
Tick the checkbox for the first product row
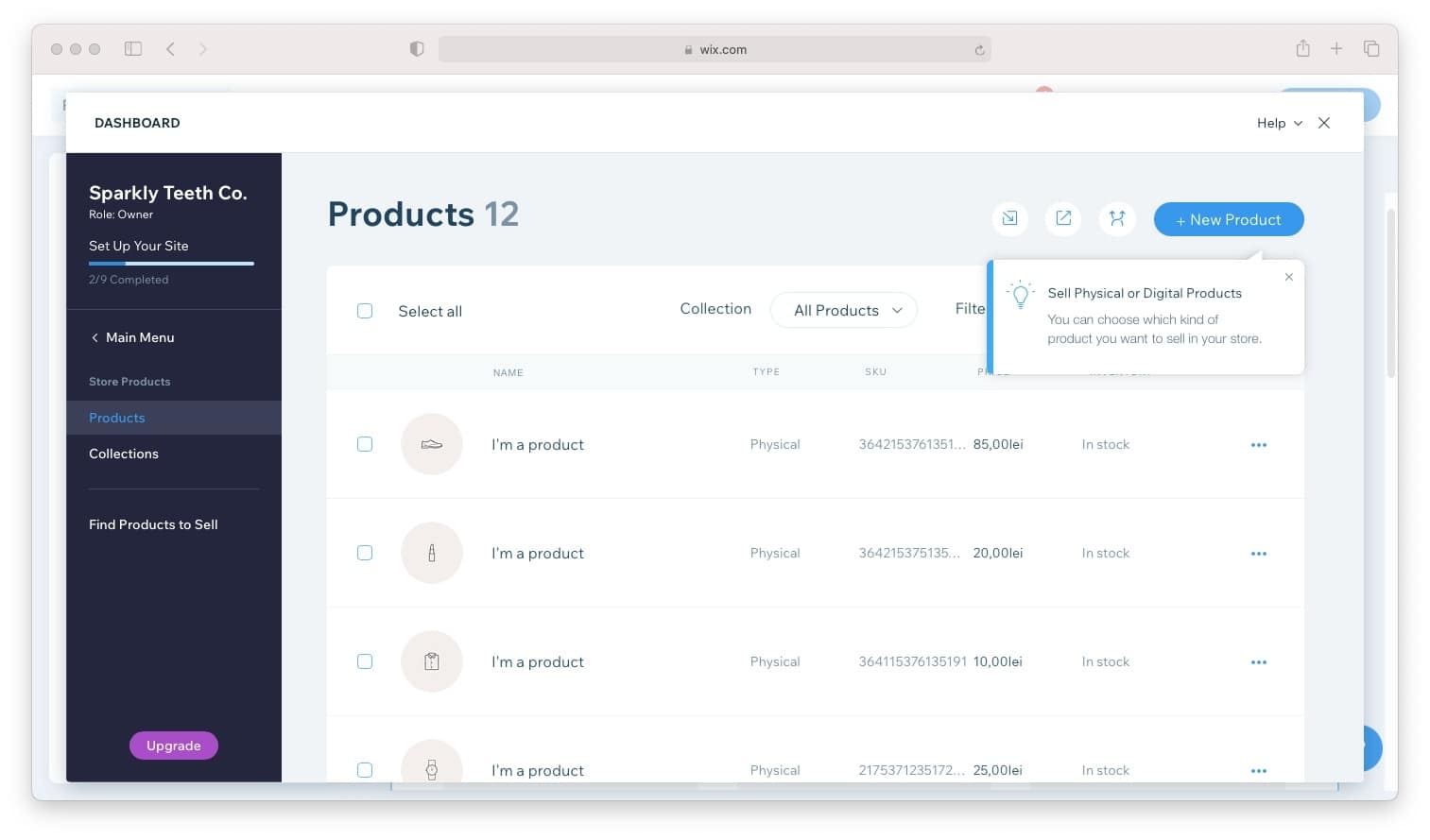pyautogui.click(x=365, y=444)
